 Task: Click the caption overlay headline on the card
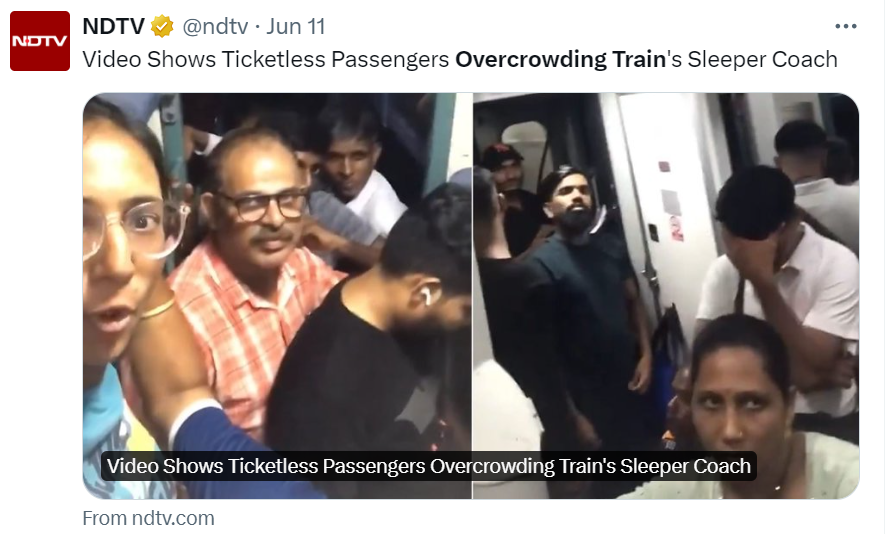(429, 466)
